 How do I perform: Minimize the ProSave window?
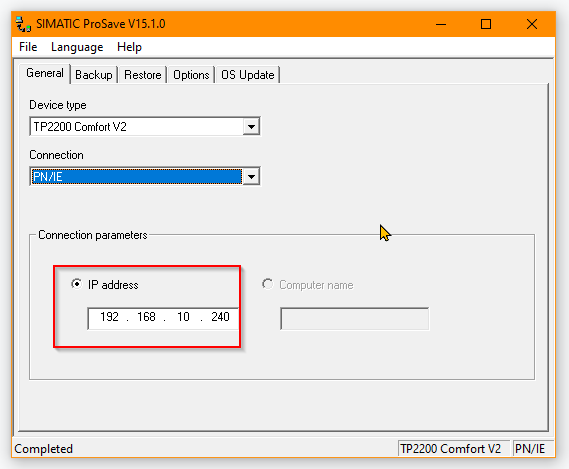[441, 24]
